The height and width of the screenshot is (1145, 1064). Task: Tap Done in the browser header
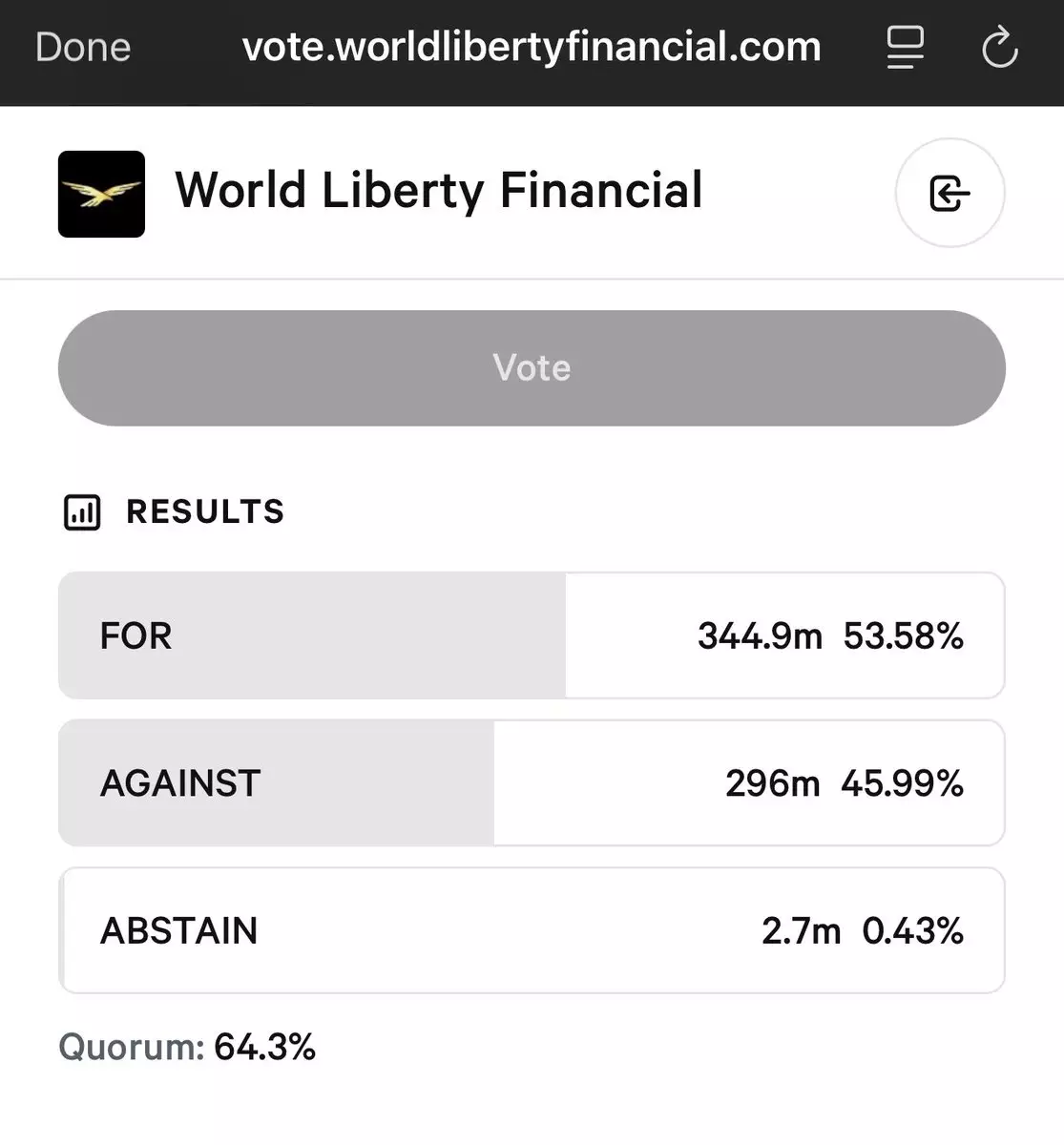[x=83, y=47]
